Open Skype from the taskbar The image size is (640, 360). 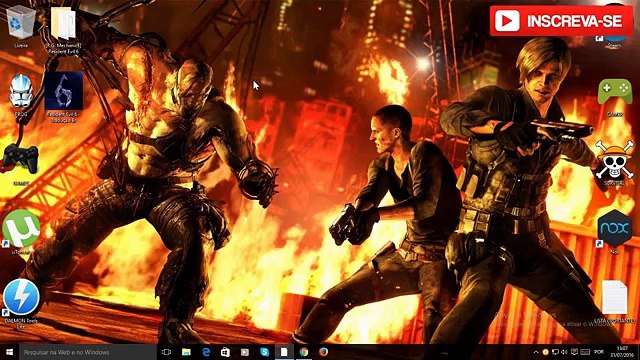(264, 352)
